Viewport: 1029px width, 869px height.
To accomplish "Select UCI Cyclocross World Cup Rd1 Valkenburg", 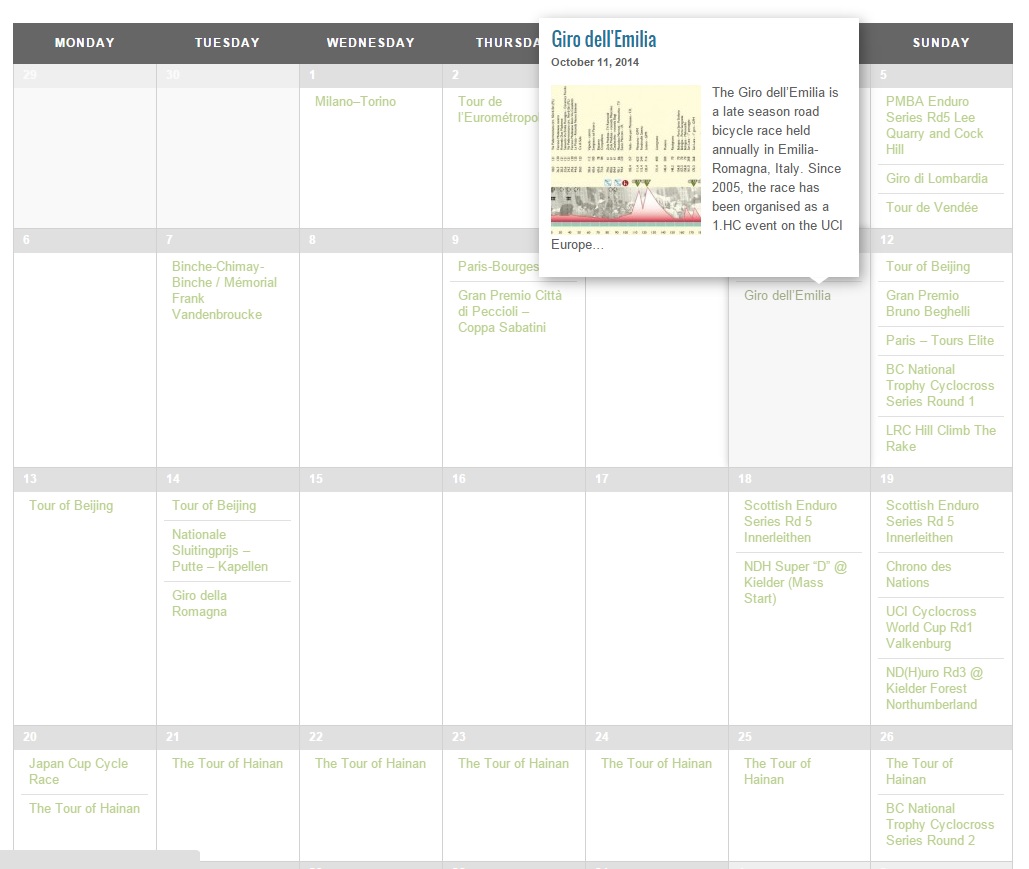I will click(930, 627).
